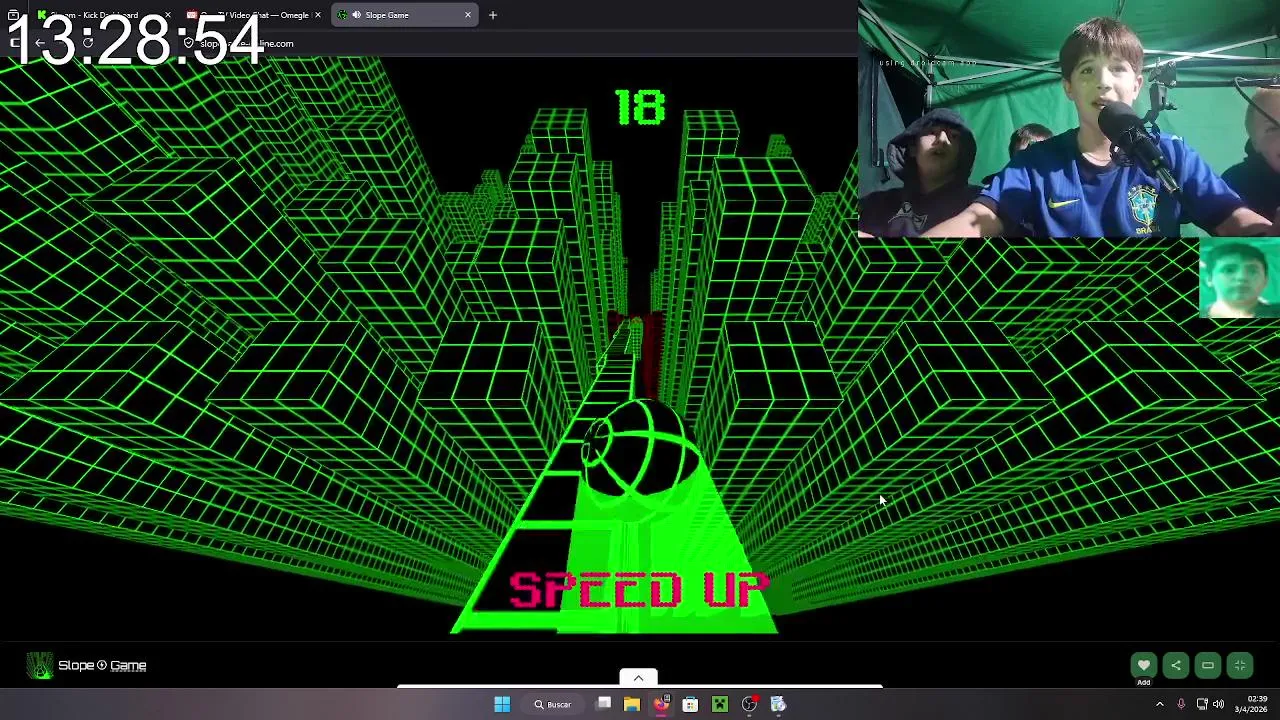Switch to theater mode rectangle icon
This screenshot has height=720, width=1280.
[x=1208, y=665]
